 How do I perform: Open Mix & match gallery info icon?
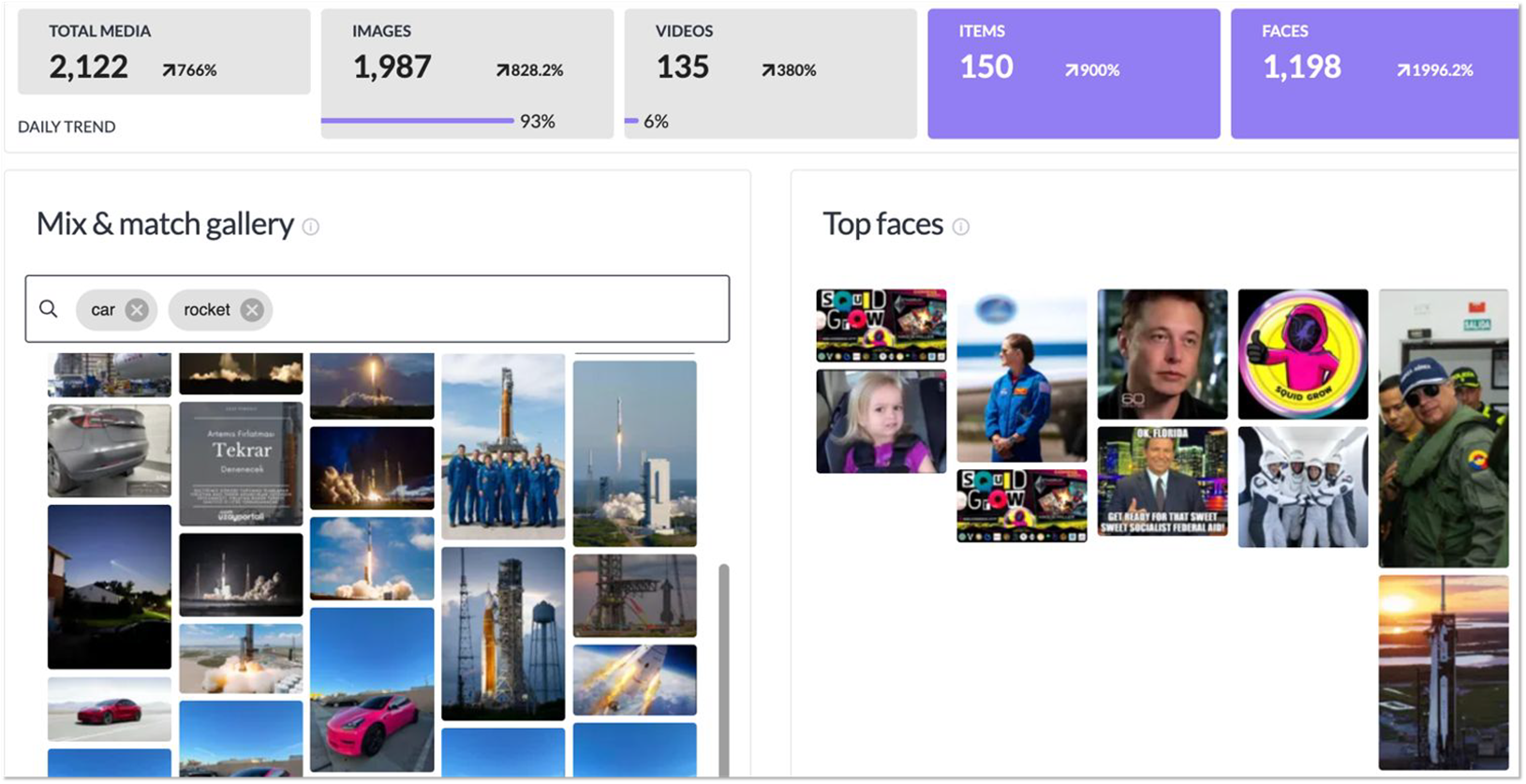311,227
